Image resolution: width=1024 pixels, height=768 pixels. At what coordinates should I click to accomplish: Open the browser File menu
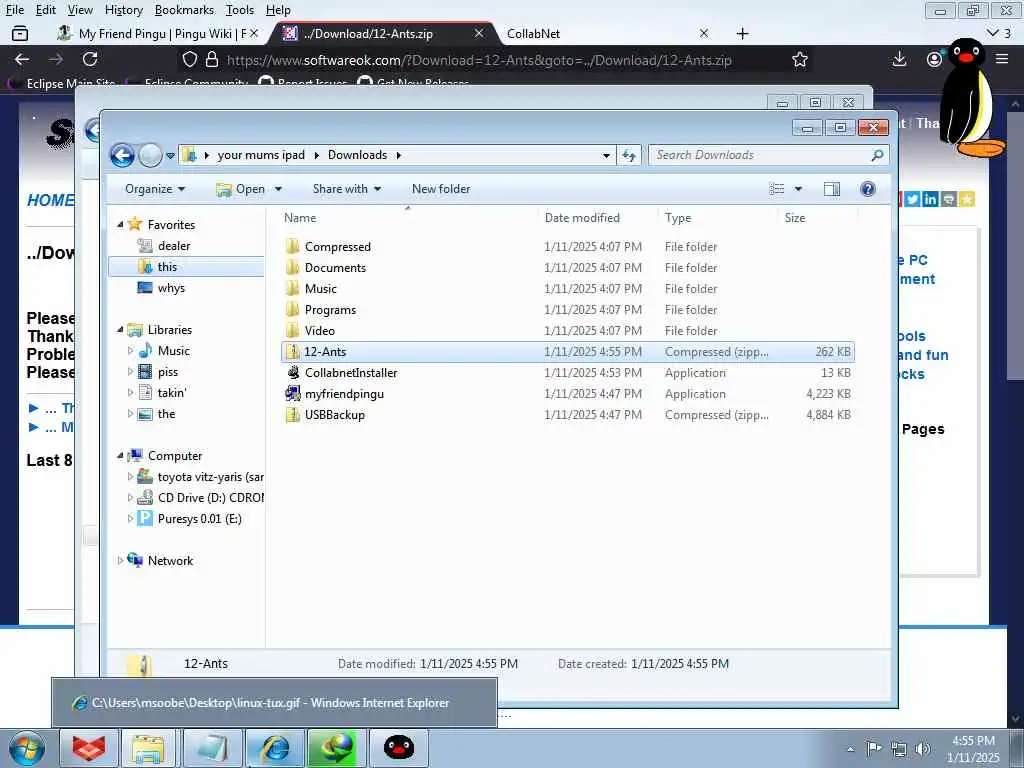pyautogui.click(x=15, y=10)
